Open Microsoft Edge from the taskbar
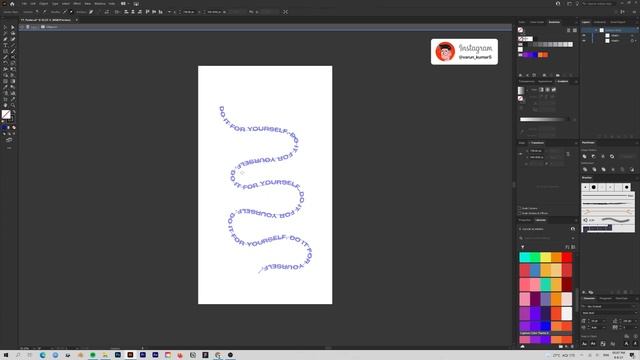640x360 pixels. [42, 355]
